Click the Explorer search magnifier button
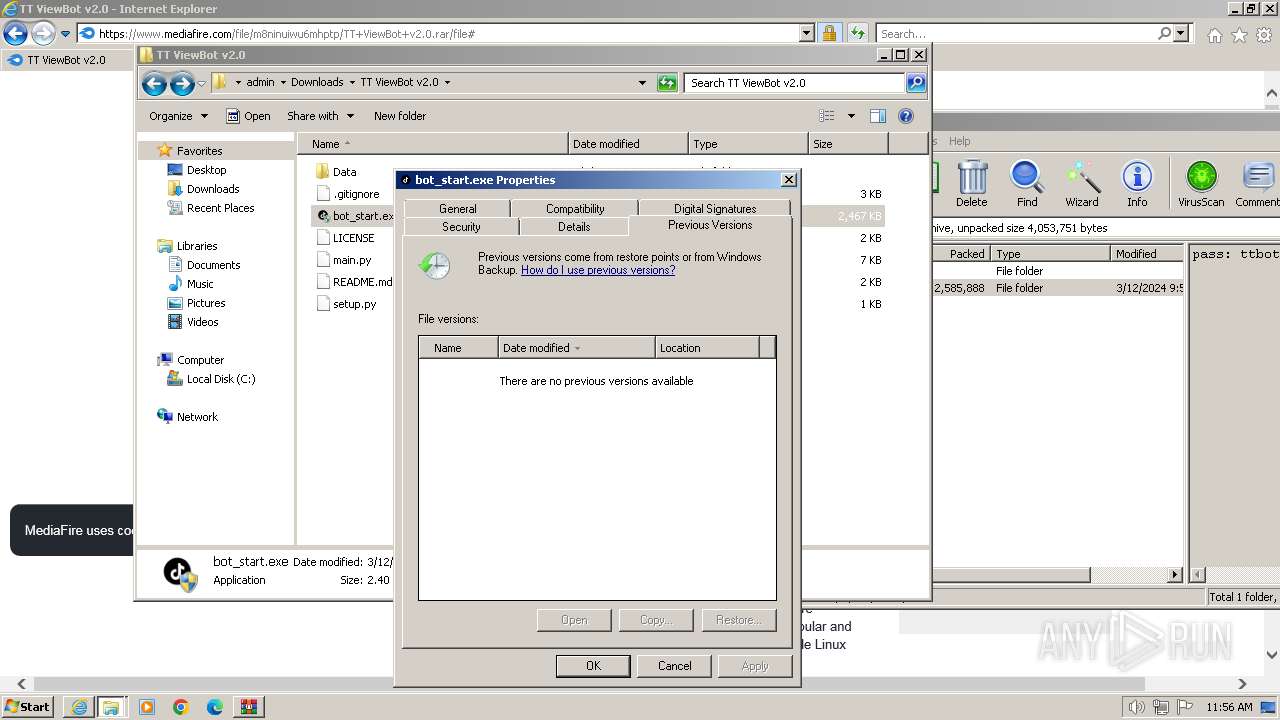Screen dimensions: 1280x720 click(915, 83)
